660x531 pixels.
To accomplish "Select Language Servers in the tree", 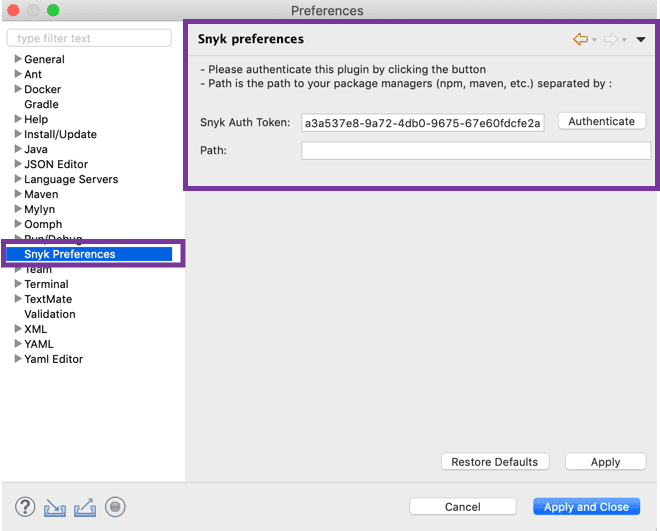I will (71, 179).
